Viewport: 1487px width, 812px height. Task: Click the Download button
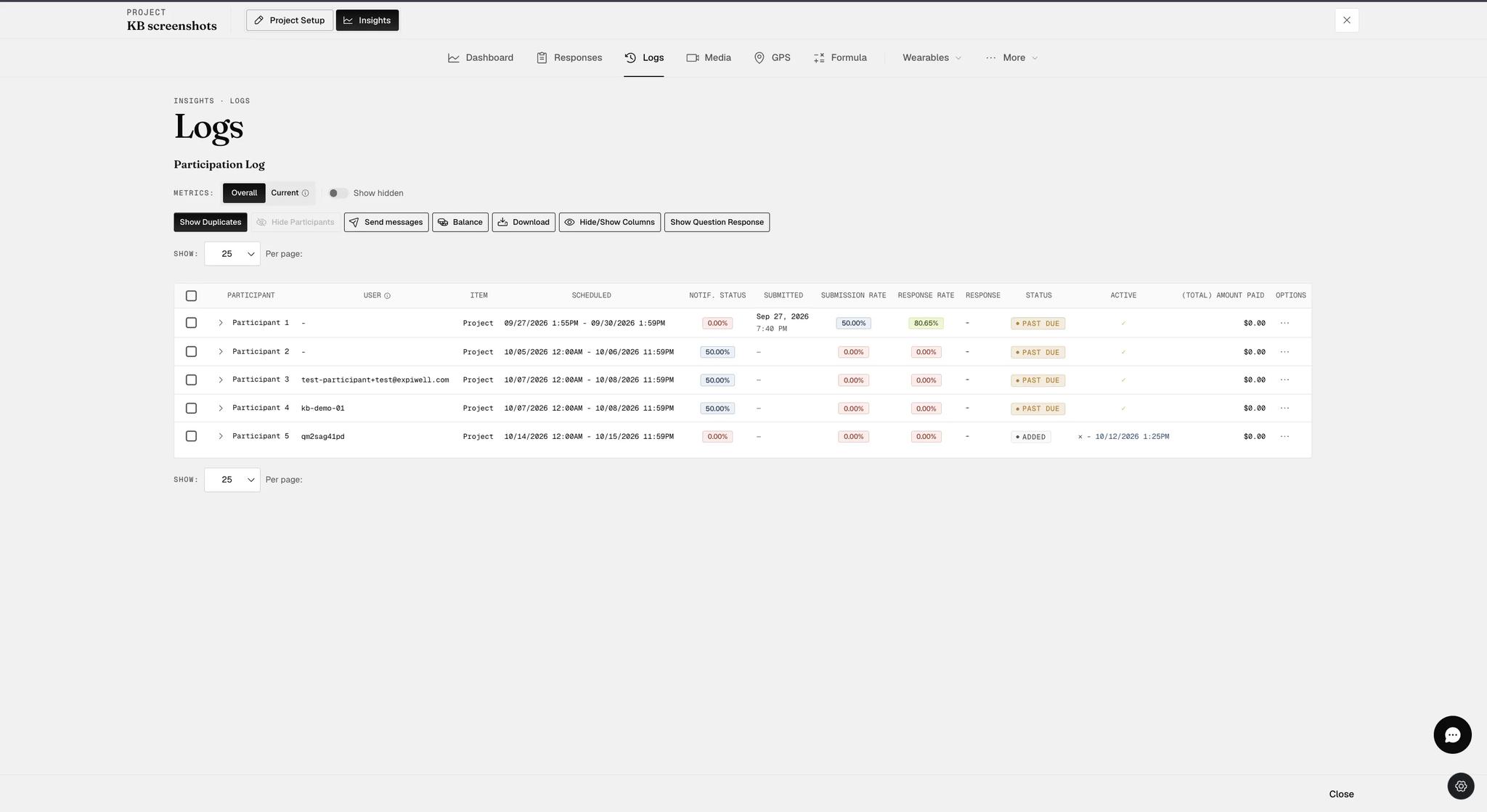coord(523,222)
